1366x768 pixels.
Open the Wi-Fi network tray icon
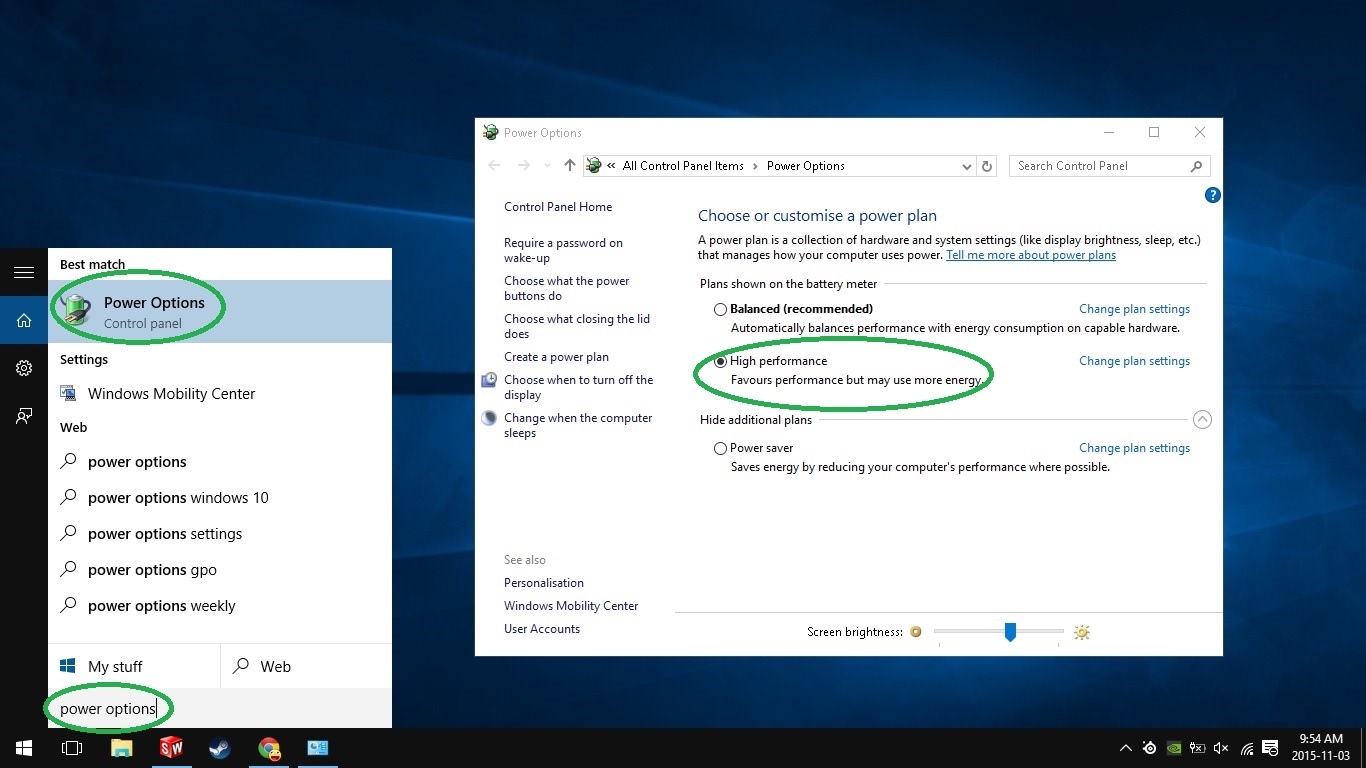point(1246,748)
